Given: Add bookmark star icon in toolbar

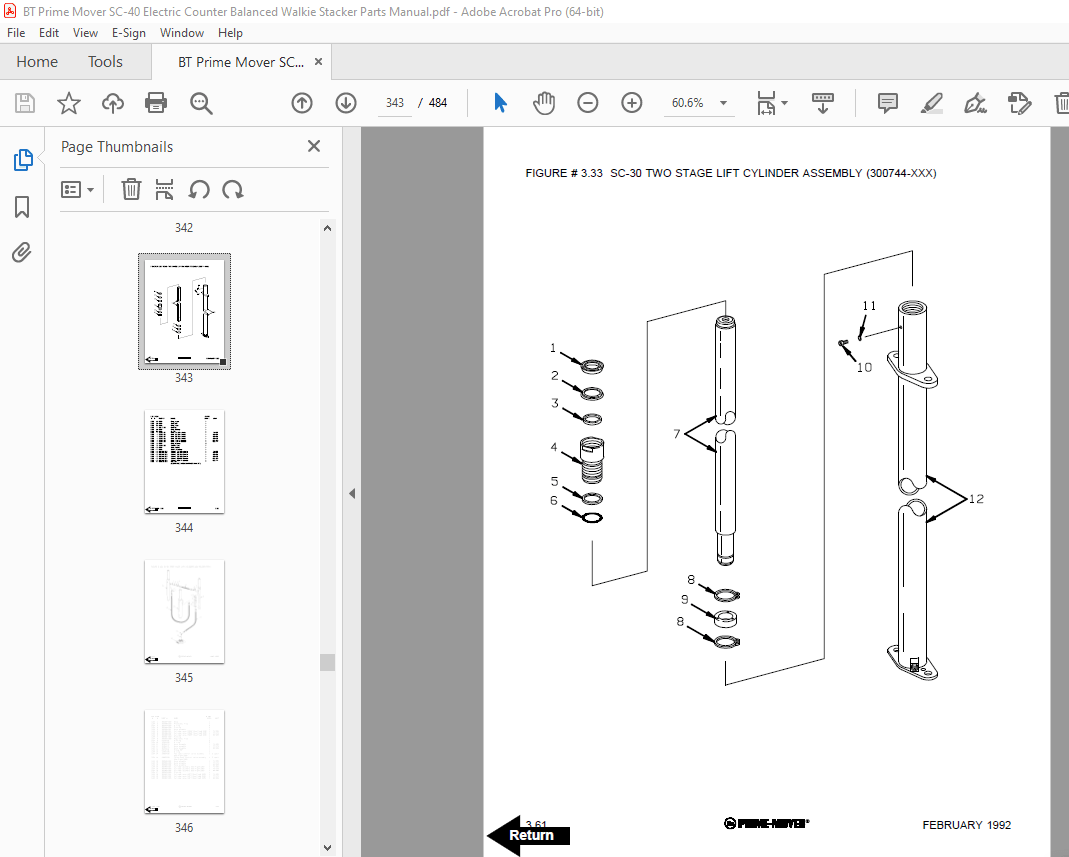Looking at the screenshot, I should point(69,103).
